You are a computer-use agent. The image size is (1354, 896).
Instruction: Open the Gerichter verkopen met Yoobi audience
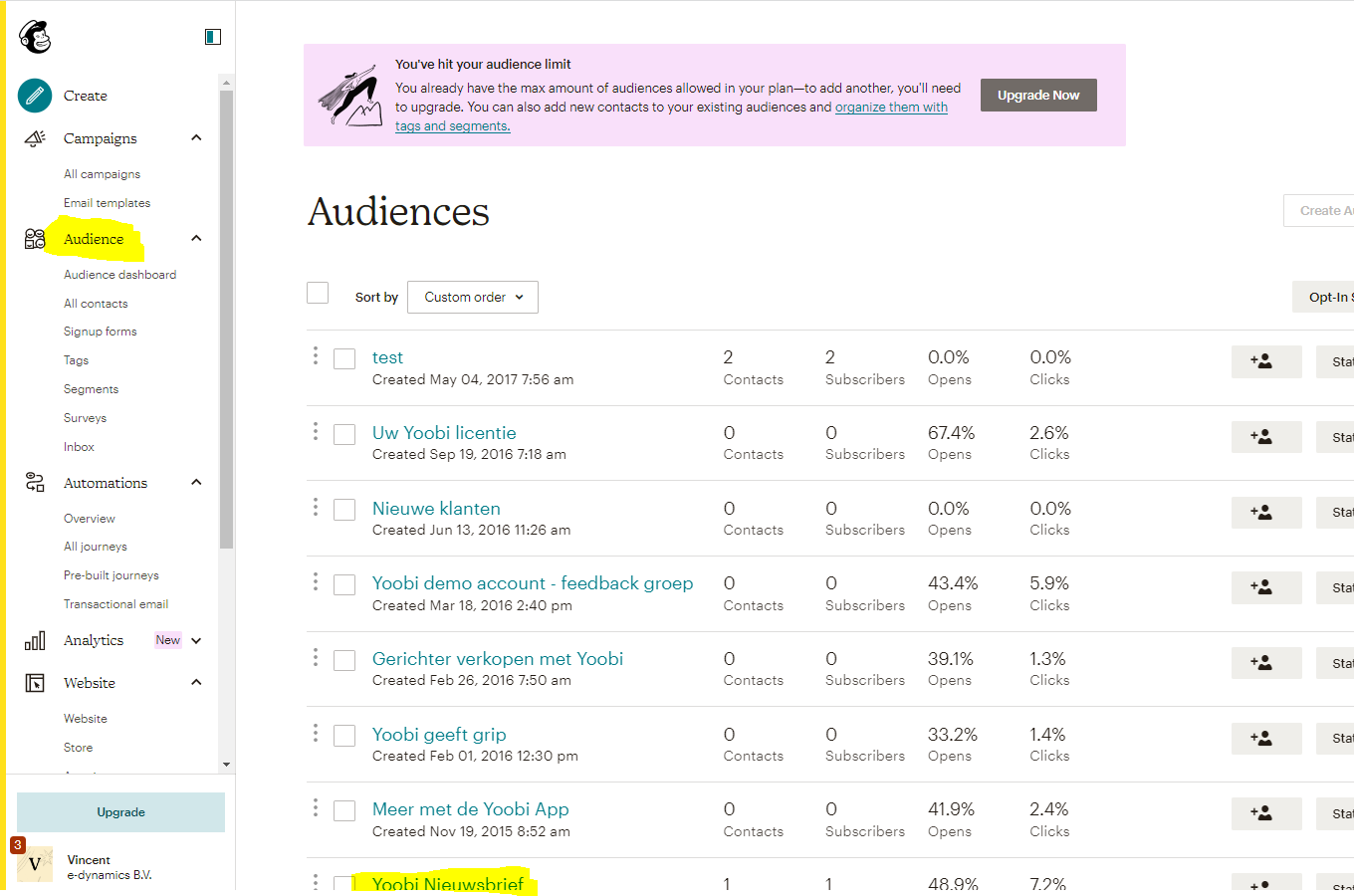click(x=498, y=659)
